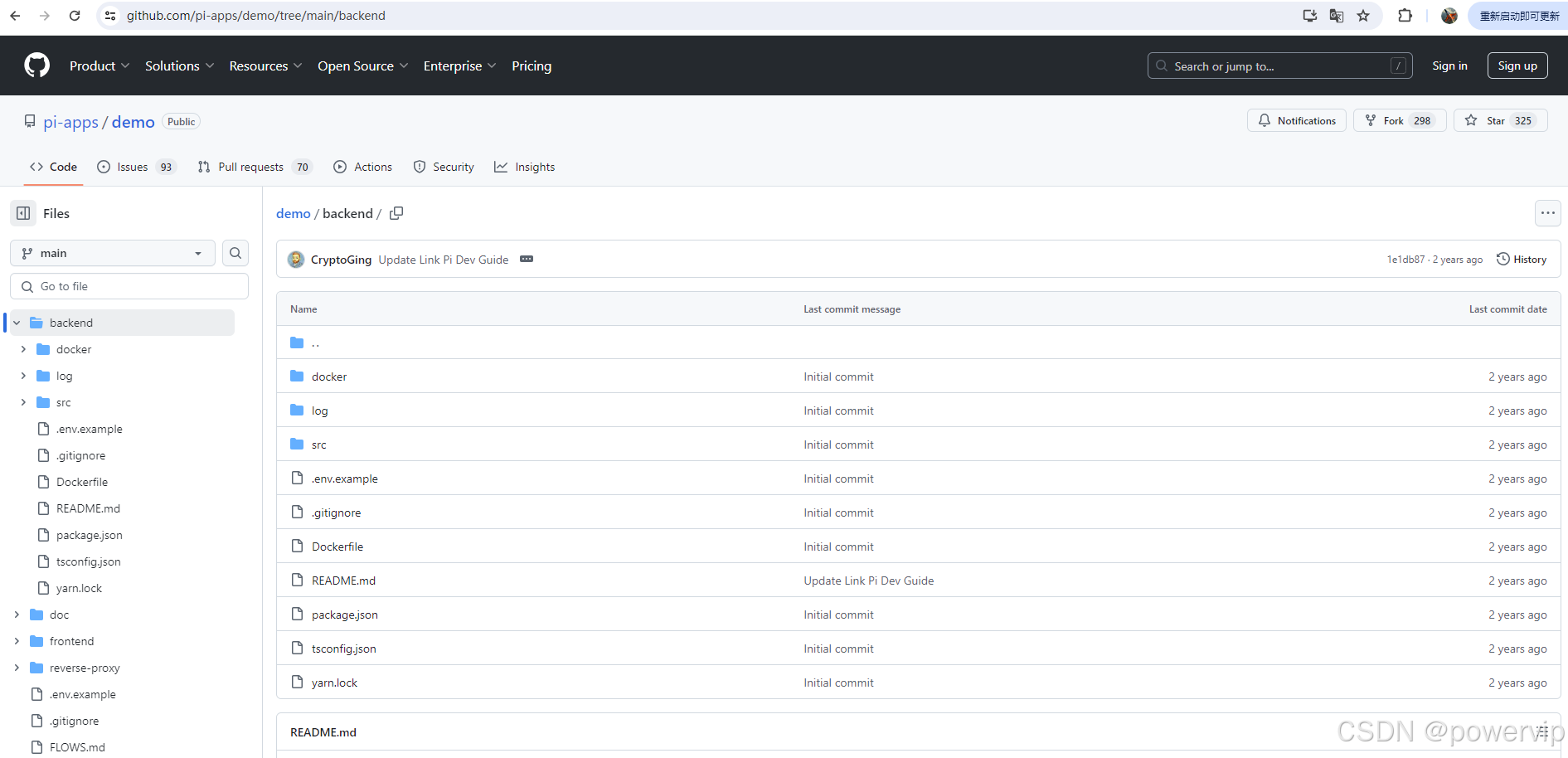Open the demo repository name link
The height and width of the screenshot is (758, 1568).
pyautogui.click(x=133, y=122)
